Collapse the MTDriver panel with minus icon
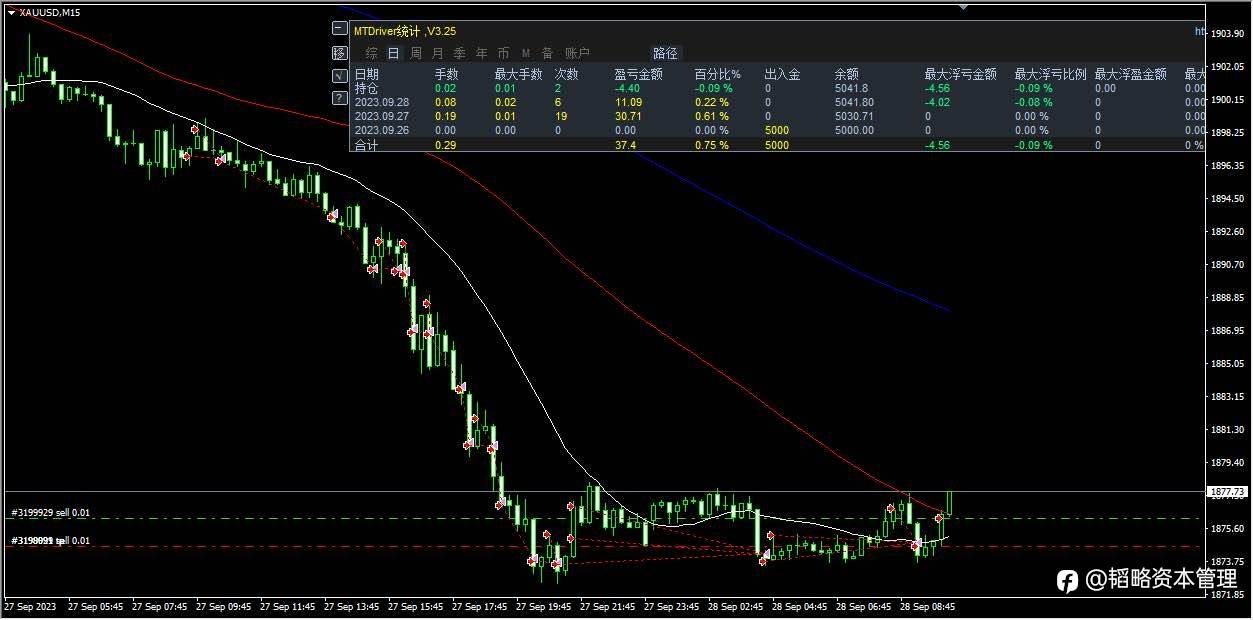 coord(339,30)
